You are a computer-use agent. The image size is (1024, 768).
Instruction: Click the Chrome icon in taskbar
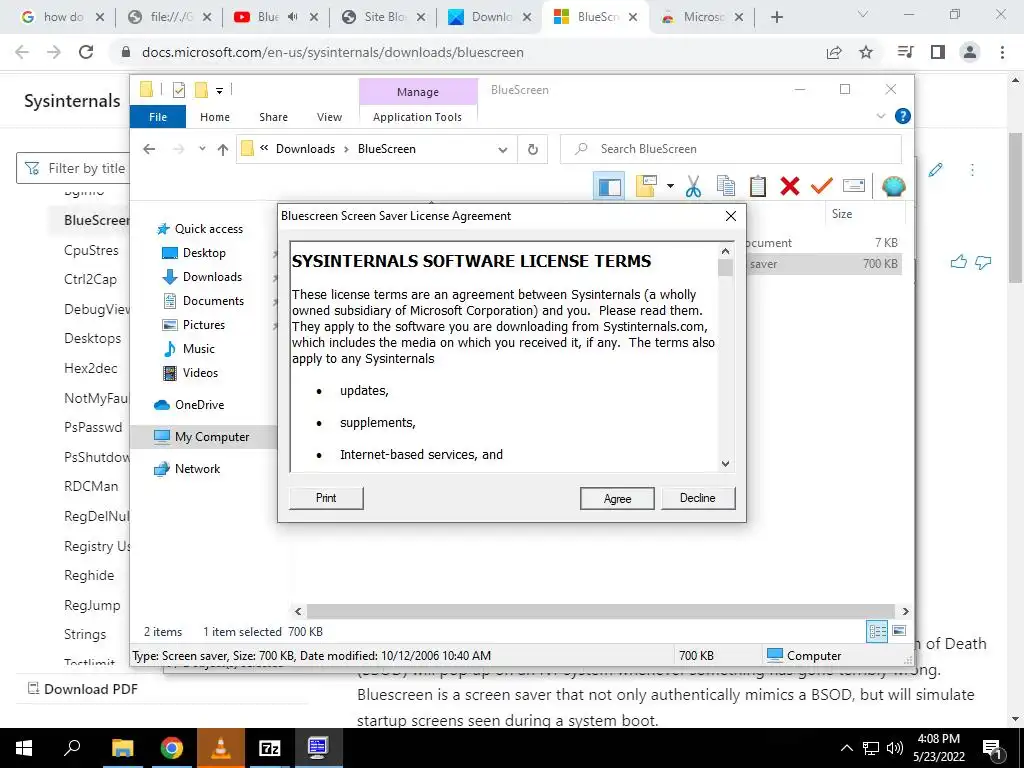[172, 748]
